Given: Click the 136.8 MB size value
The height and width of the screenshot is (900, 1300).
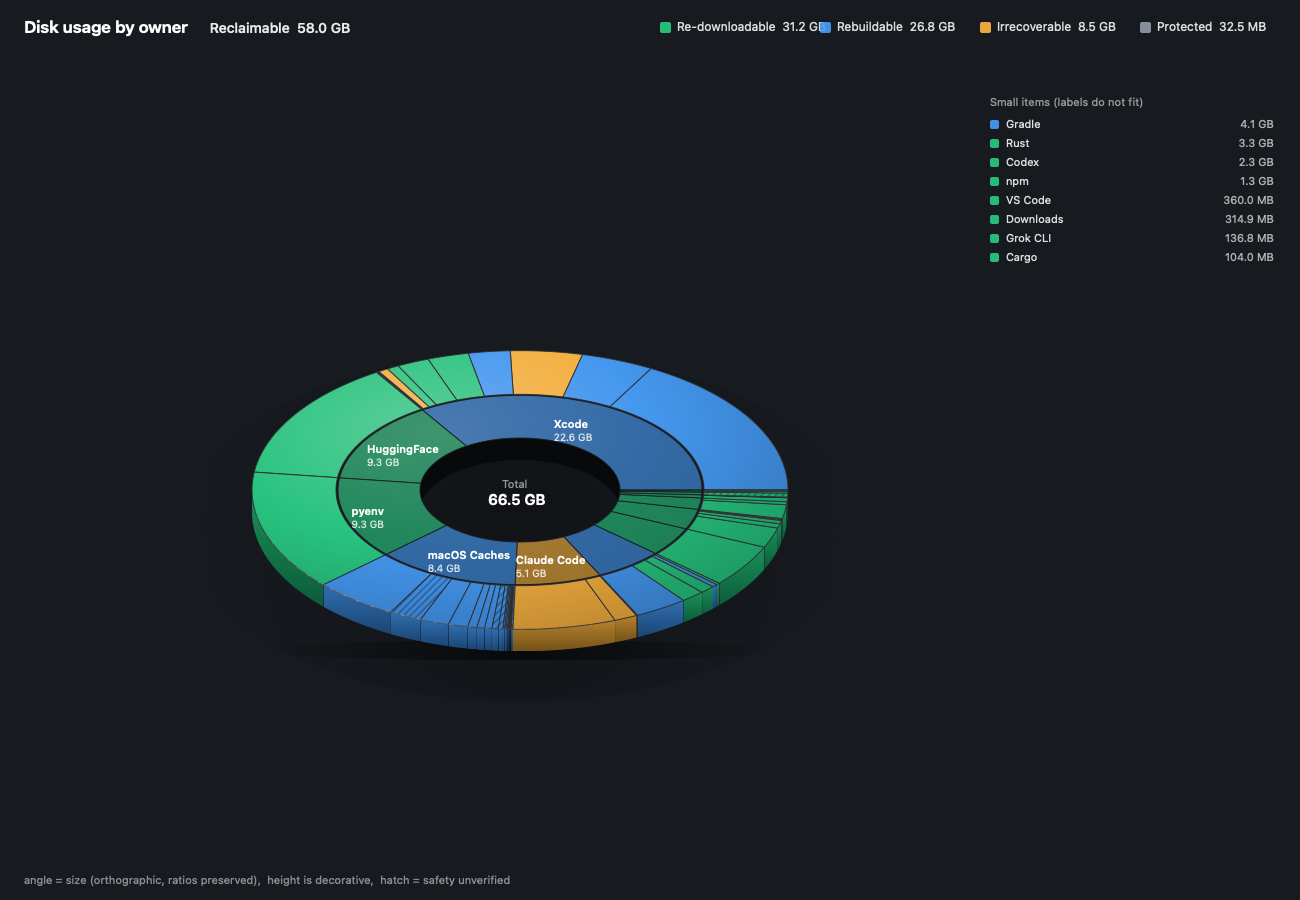Looking at the screenshot, I should (1248, 238).
